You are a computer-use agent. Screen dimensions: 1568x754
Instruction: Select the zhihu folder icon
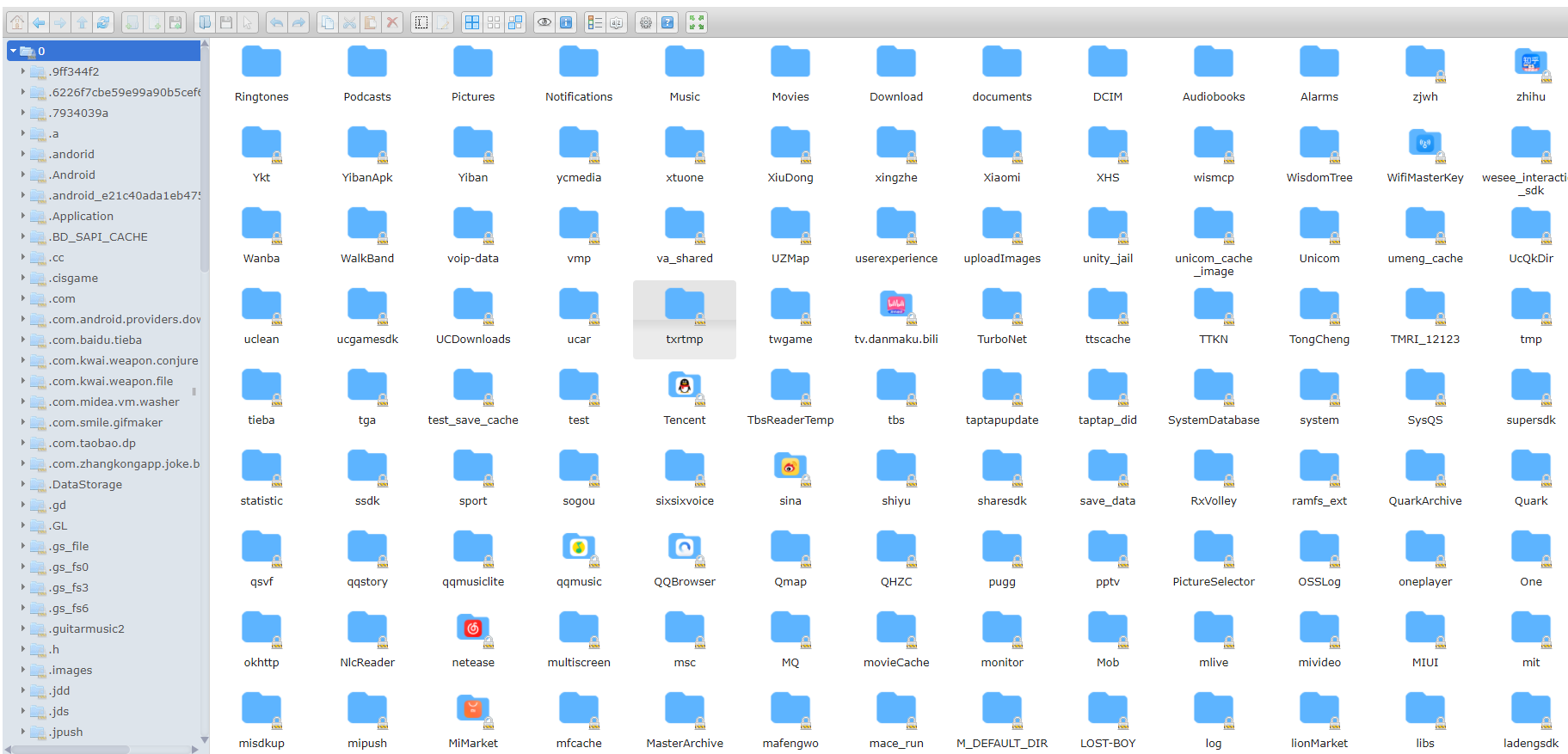click(x=1531, y=64)
